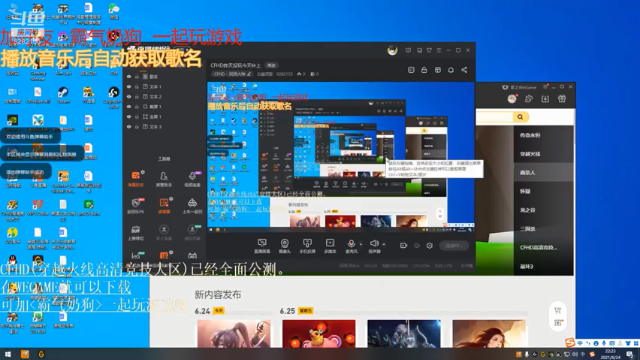This screenshot has width=640, height=360.
Task: Select 穿越火线 in the WeGame game list
Action: pyautogui.click(x=544, y=154)
